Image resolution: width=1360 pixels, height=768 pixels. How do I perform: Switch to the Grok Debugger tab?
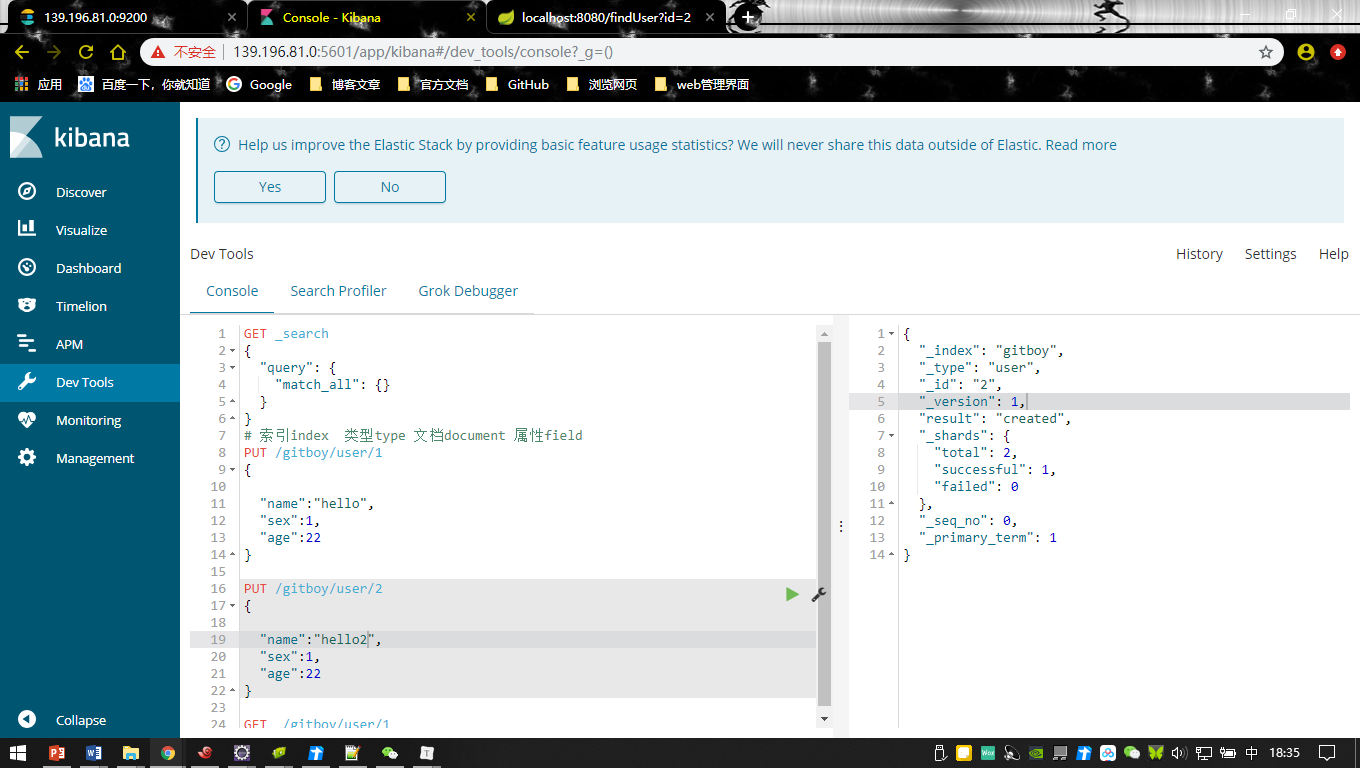(468, 291)
